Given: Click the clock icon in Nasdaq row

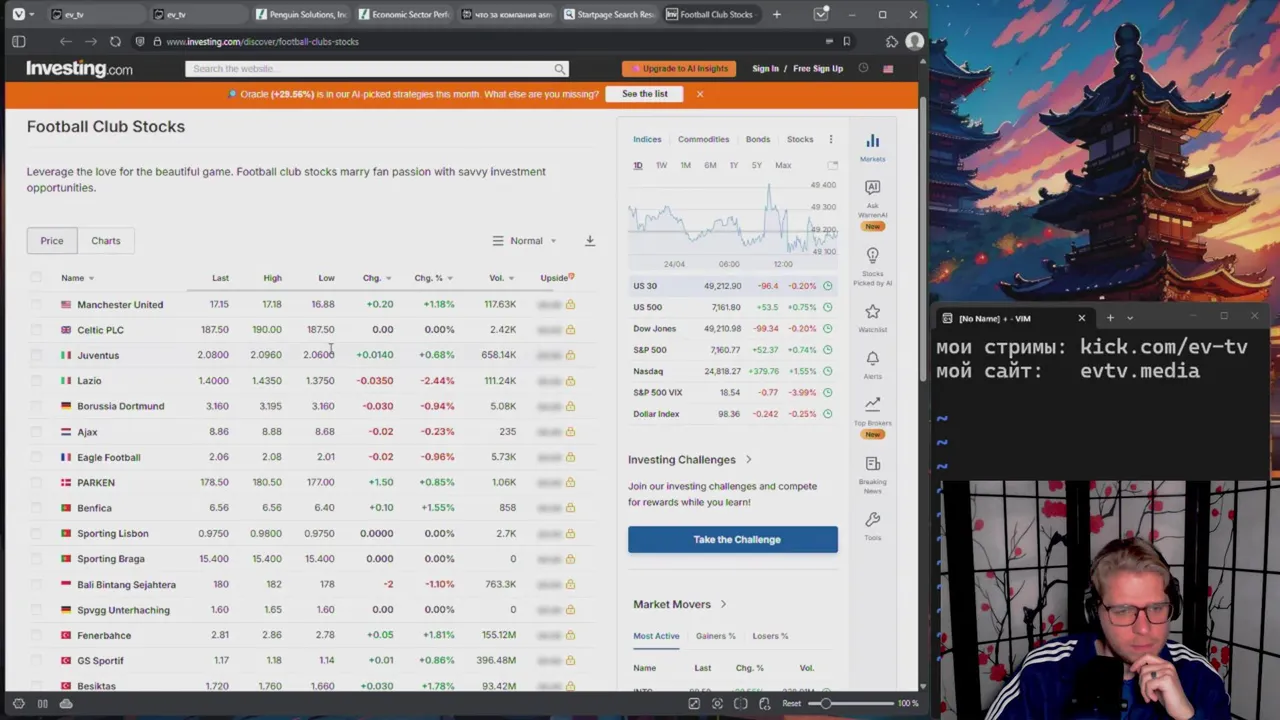Looking at the screenshot, I should click(827, 371).
